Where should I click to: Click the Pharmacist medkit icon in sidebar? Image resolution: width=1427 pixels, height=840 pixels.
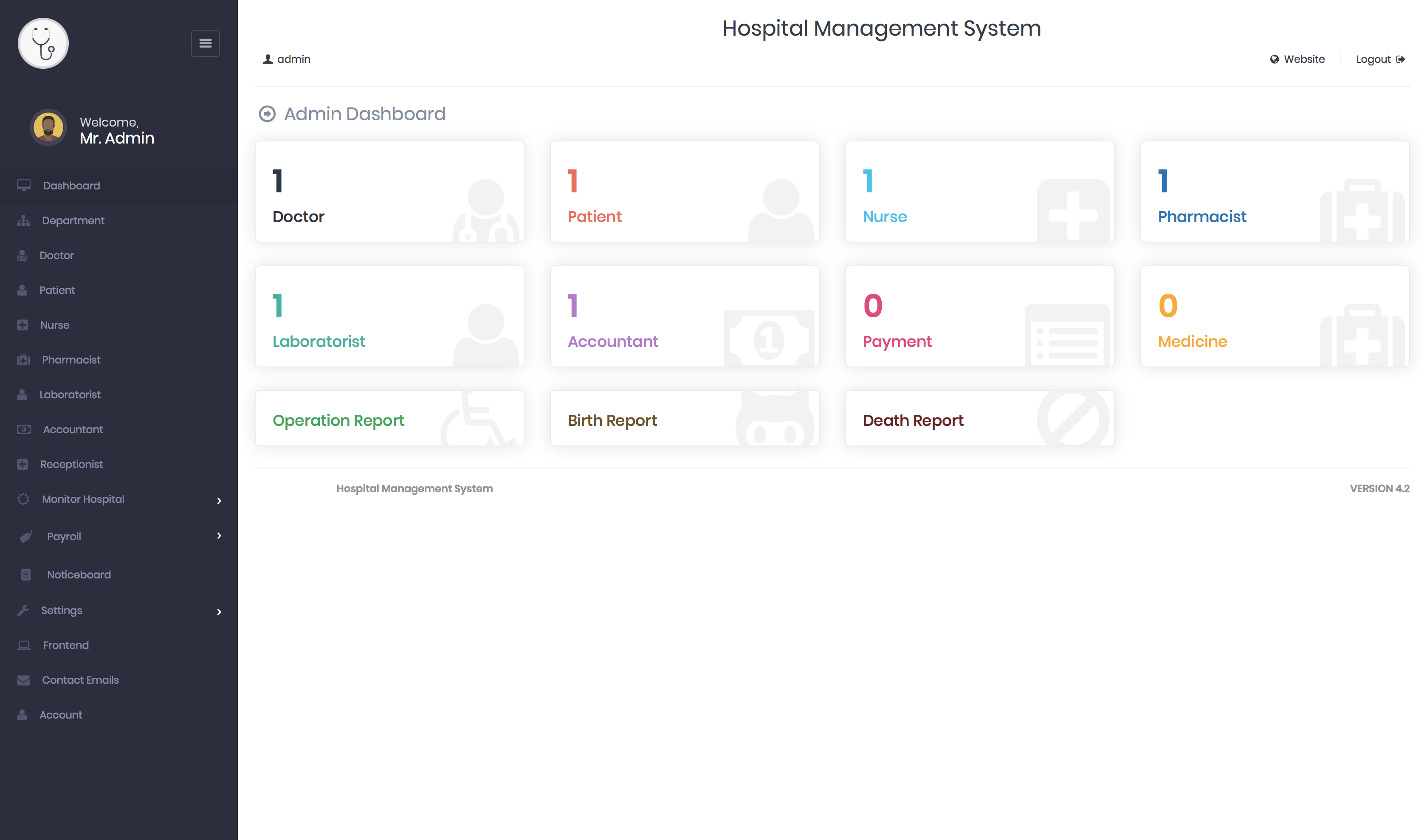point(23,360)
